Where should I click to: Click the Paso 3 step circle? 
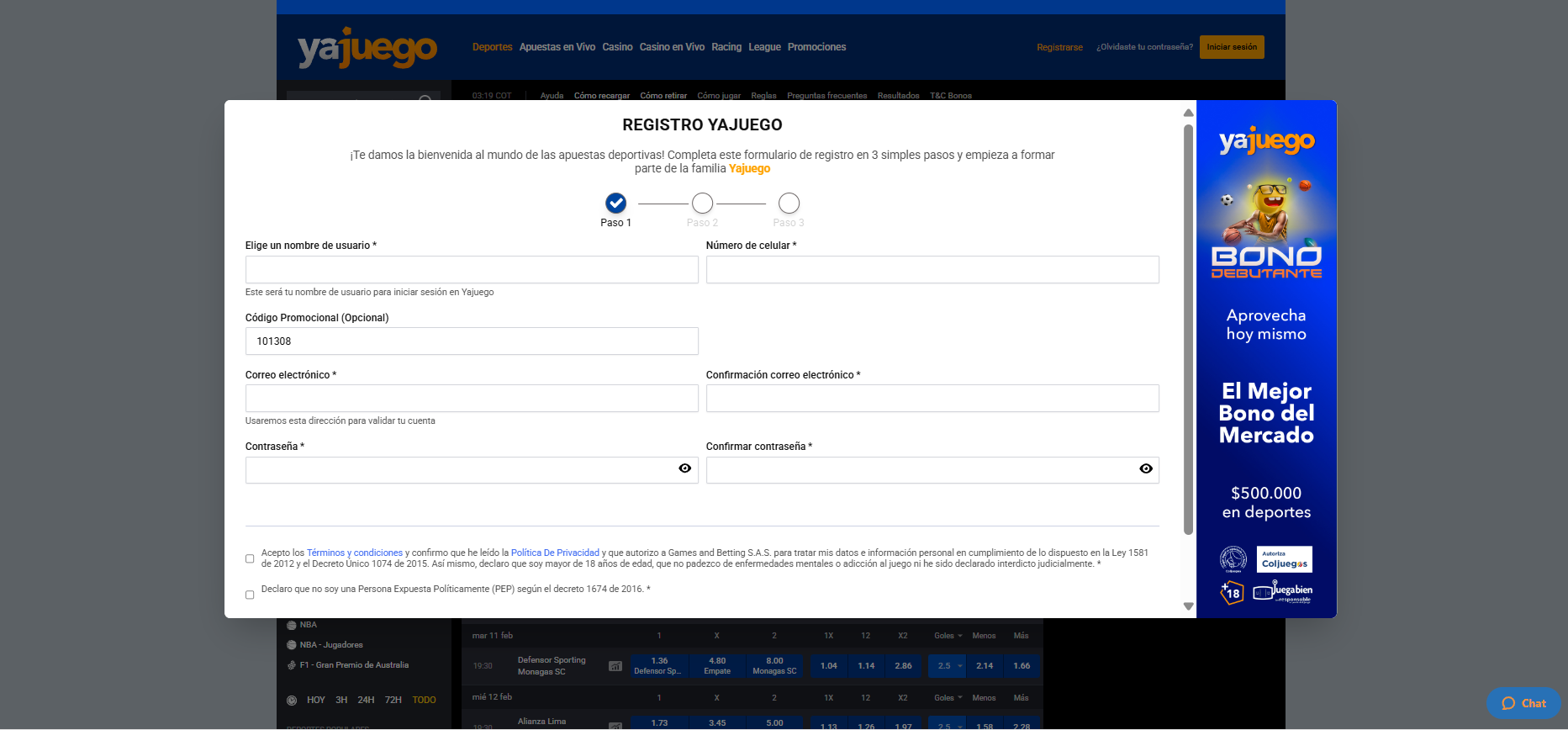(789, 203)
